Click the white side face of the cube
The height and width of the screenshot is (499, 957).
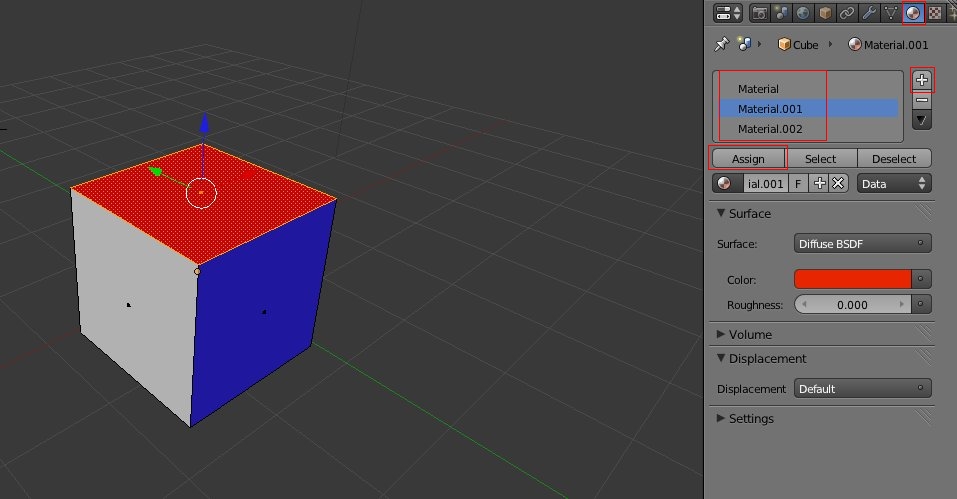pyautogui.click(x=134, y=305)
